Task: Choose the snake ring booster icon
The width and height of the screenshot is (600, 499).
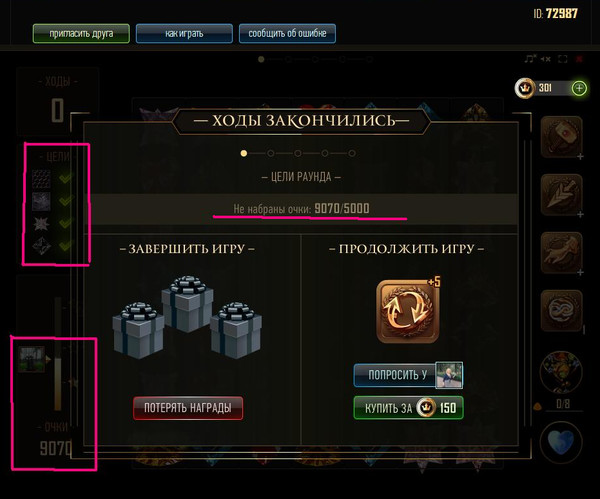Action: [x=561, y=310]
